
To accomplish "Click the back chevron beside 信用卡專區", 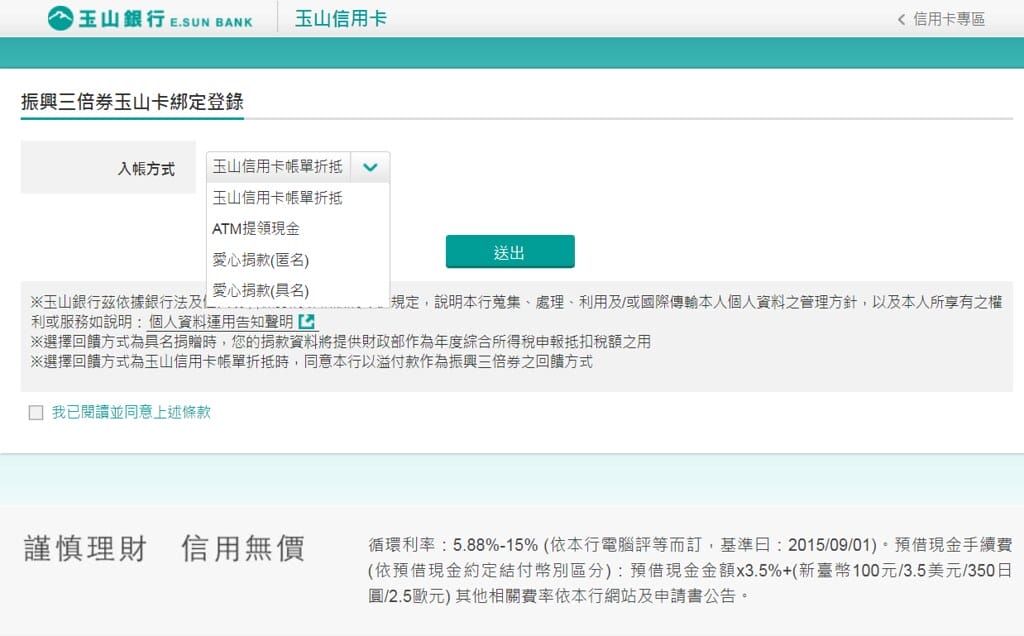I will [902, 20].
